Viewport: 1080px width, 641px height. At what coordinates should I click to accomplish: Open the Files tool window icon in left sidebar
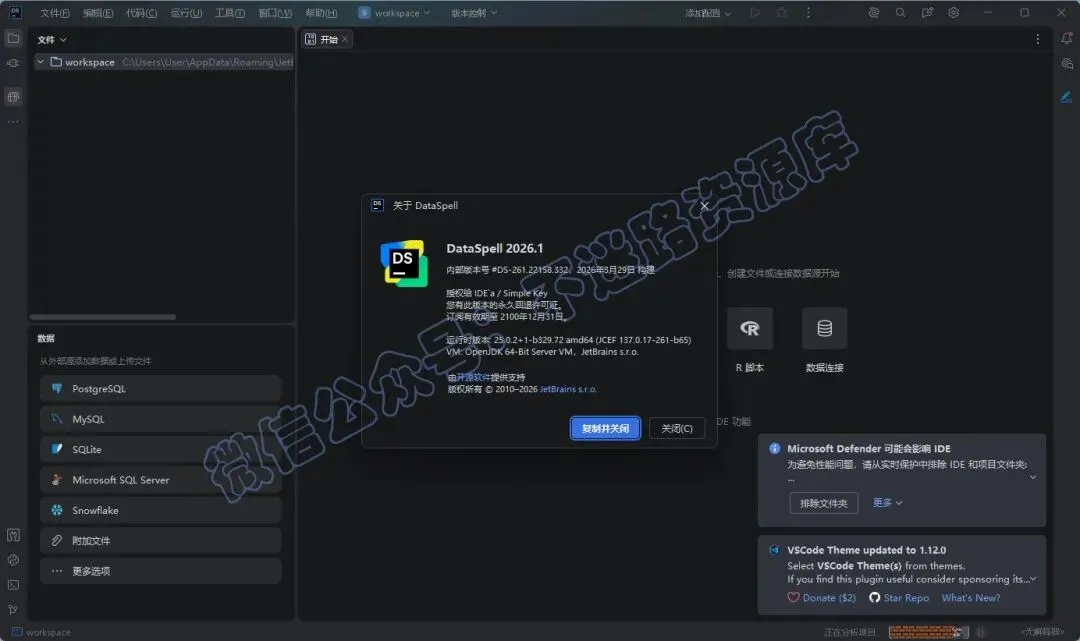pos(13,39)
